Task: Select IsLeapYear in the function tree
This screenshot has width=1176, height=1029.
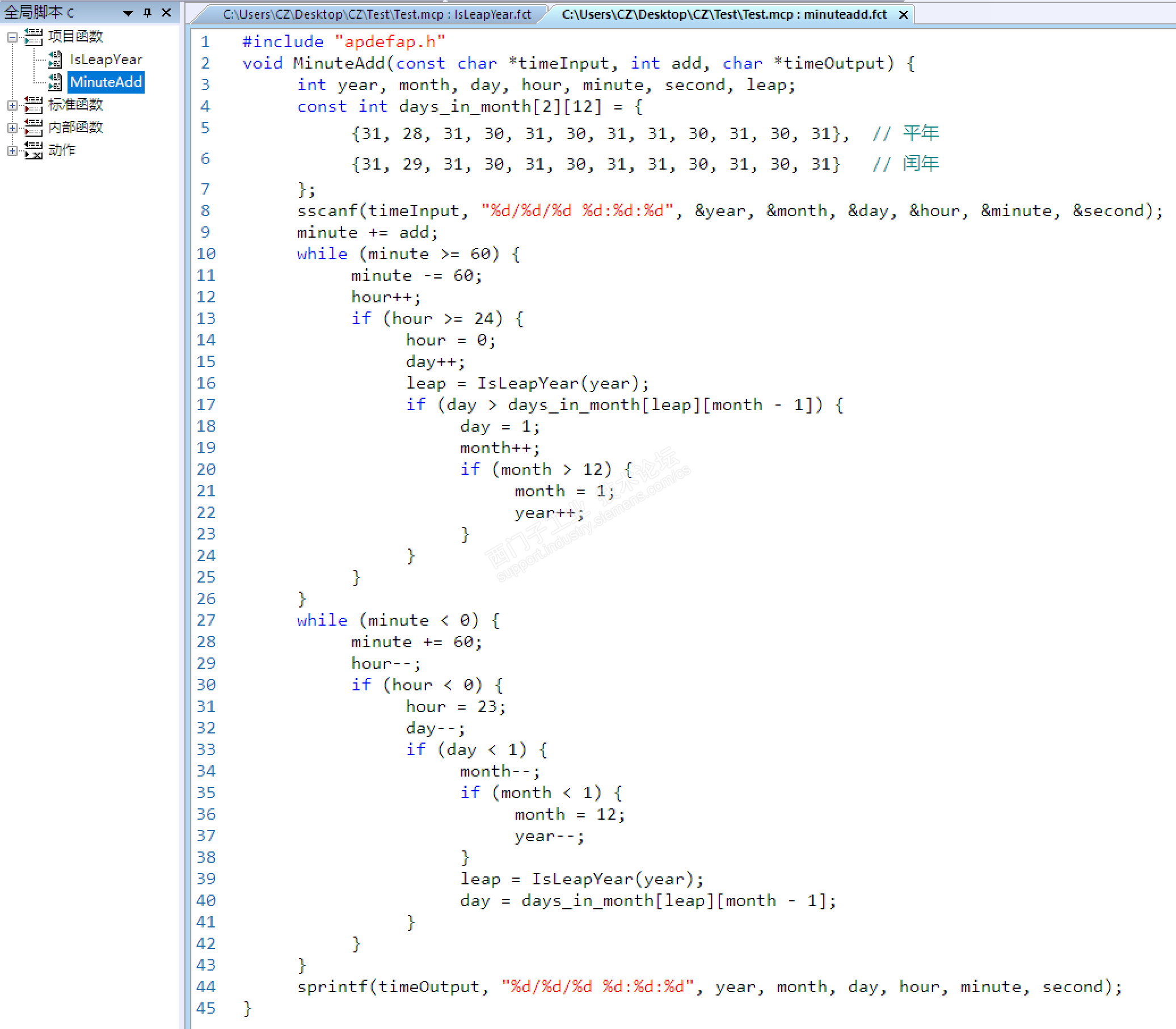Action: click(106, 59)
